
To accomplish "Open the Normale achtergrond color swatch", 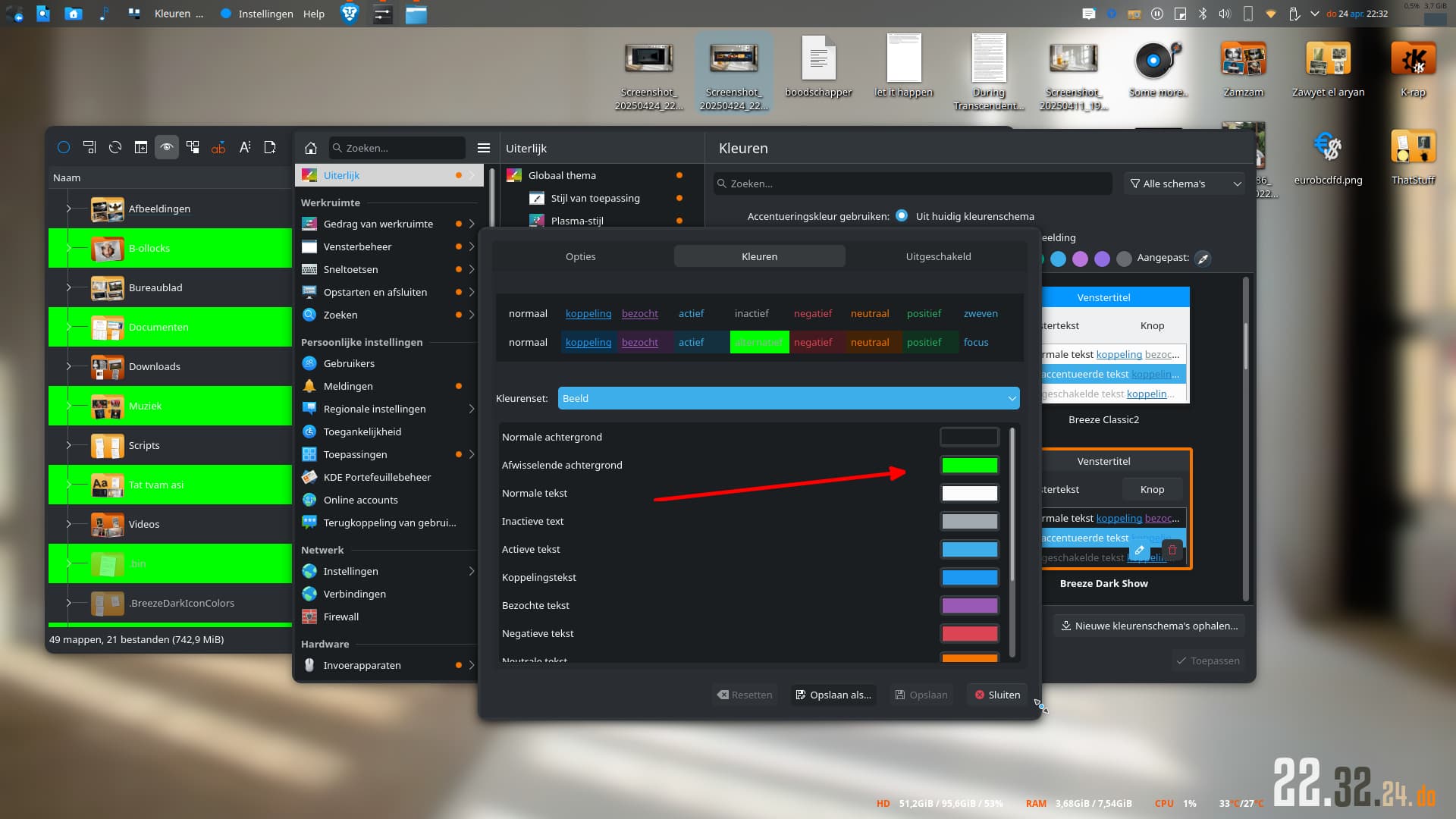I will (969, 438).
